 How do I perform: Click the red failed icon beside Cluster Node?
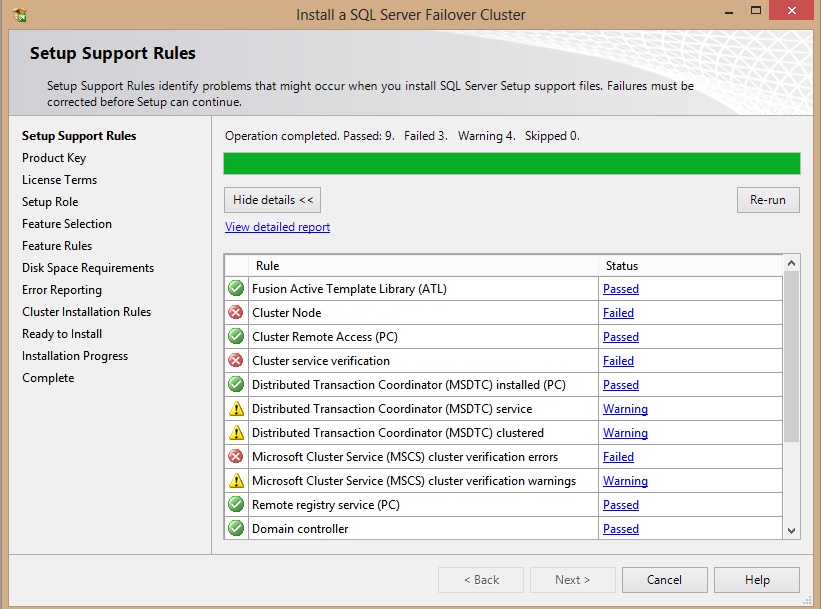pyautogui.click(x=236, y=312)
